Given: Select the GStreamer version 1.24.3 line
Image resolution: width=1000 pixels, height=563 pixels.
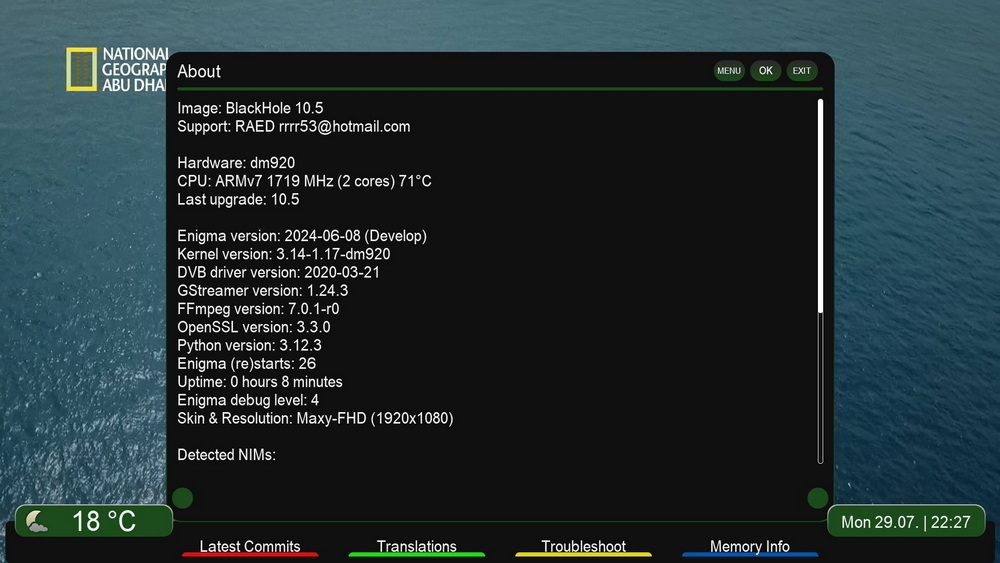Looking at the screenshot, I should click(x=263, y=291).
